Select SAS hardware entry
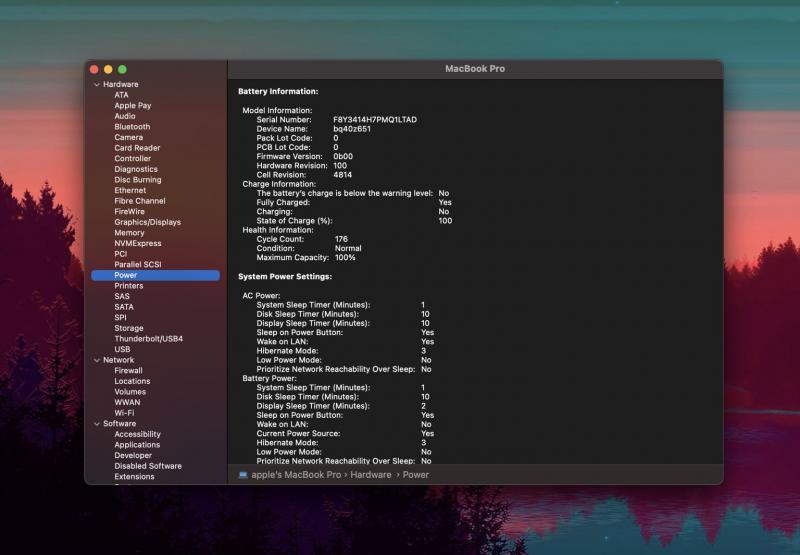 pyautogui.click(x=122, y=296)
